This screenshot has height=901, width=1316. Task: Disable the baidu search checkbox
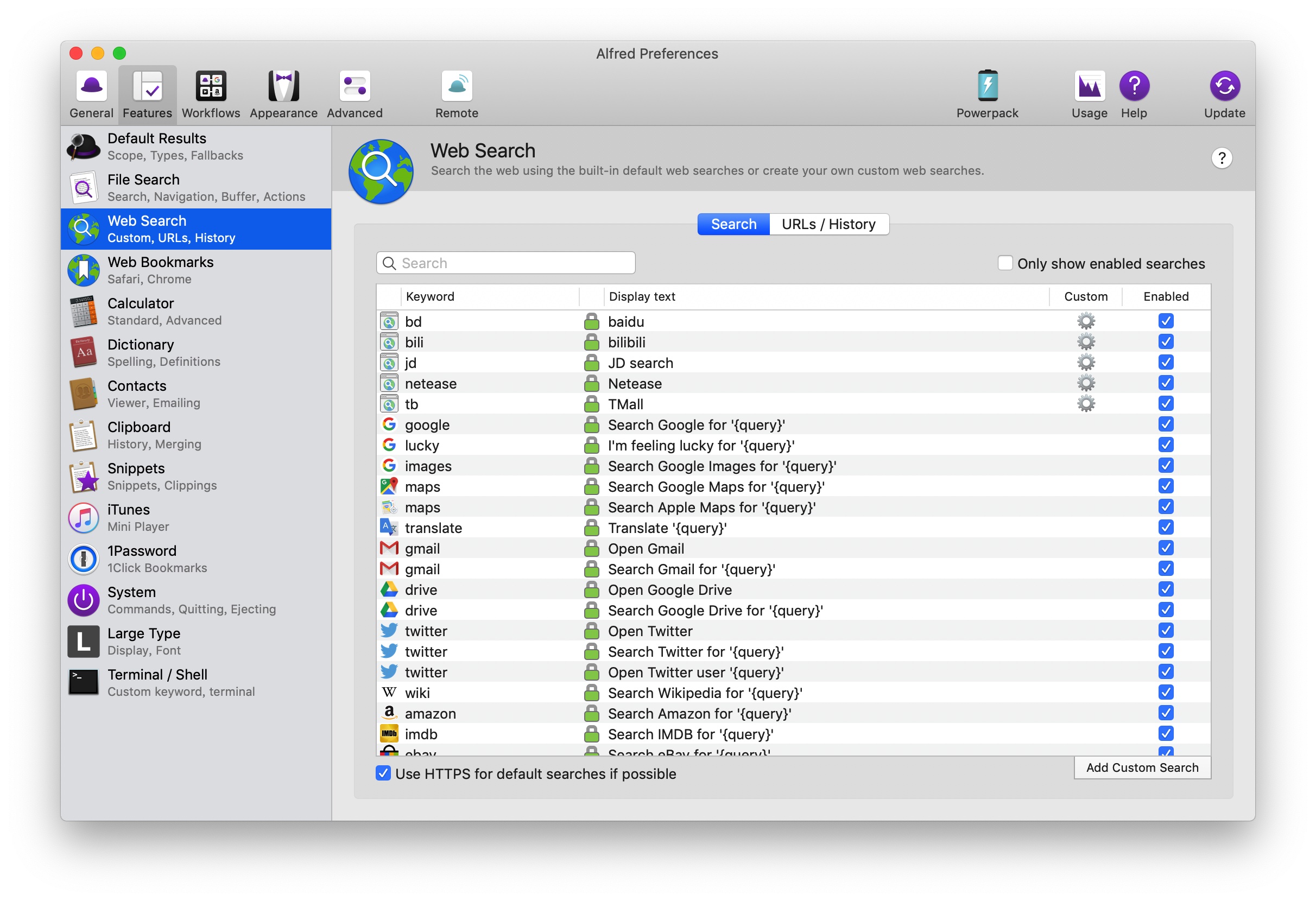click(1166, 321)
